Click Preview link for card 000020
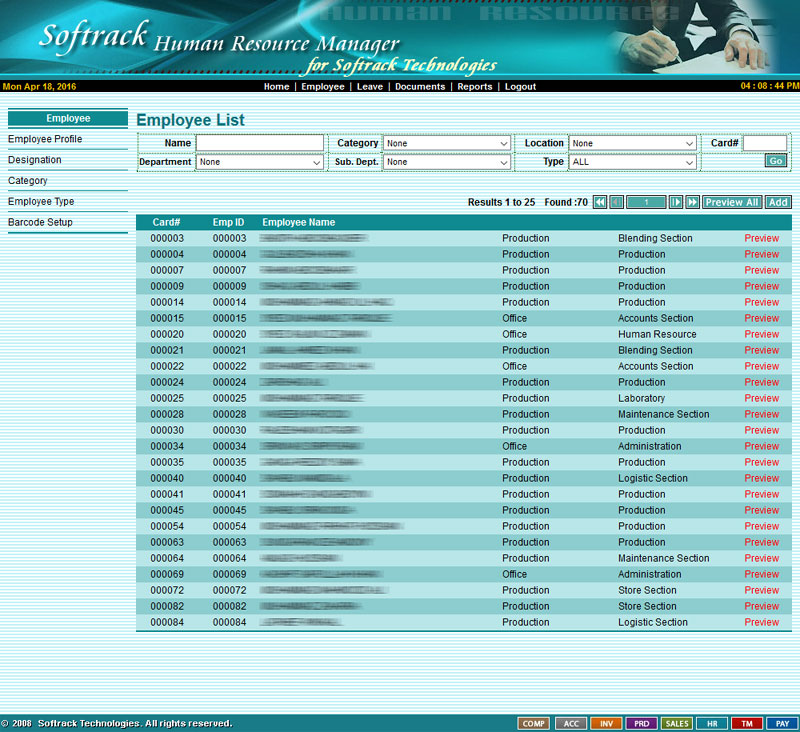This screenshot has width=800, height=732. coord(761,334)
